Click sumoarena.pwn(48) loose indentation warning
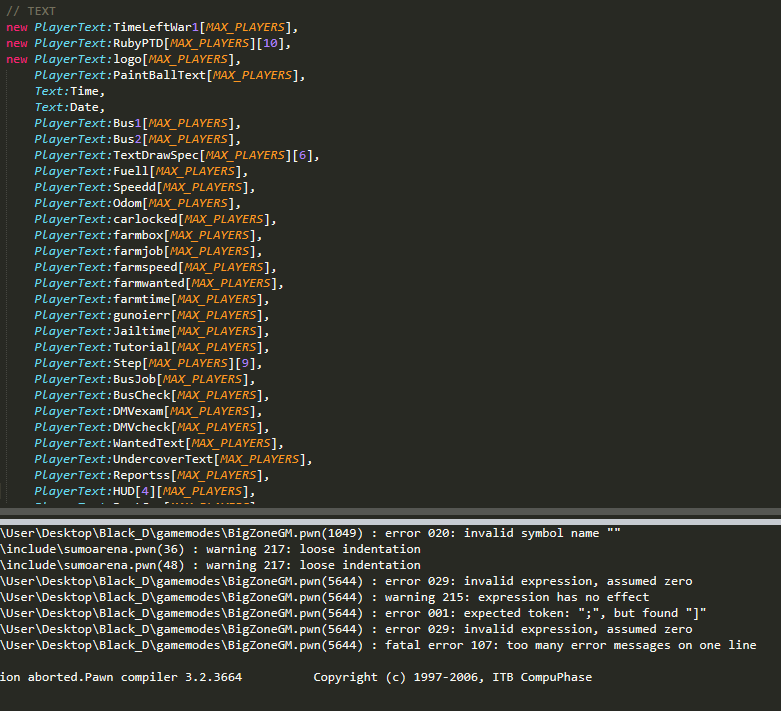This screenshot has height=711, width=781. tap(211, 565)
